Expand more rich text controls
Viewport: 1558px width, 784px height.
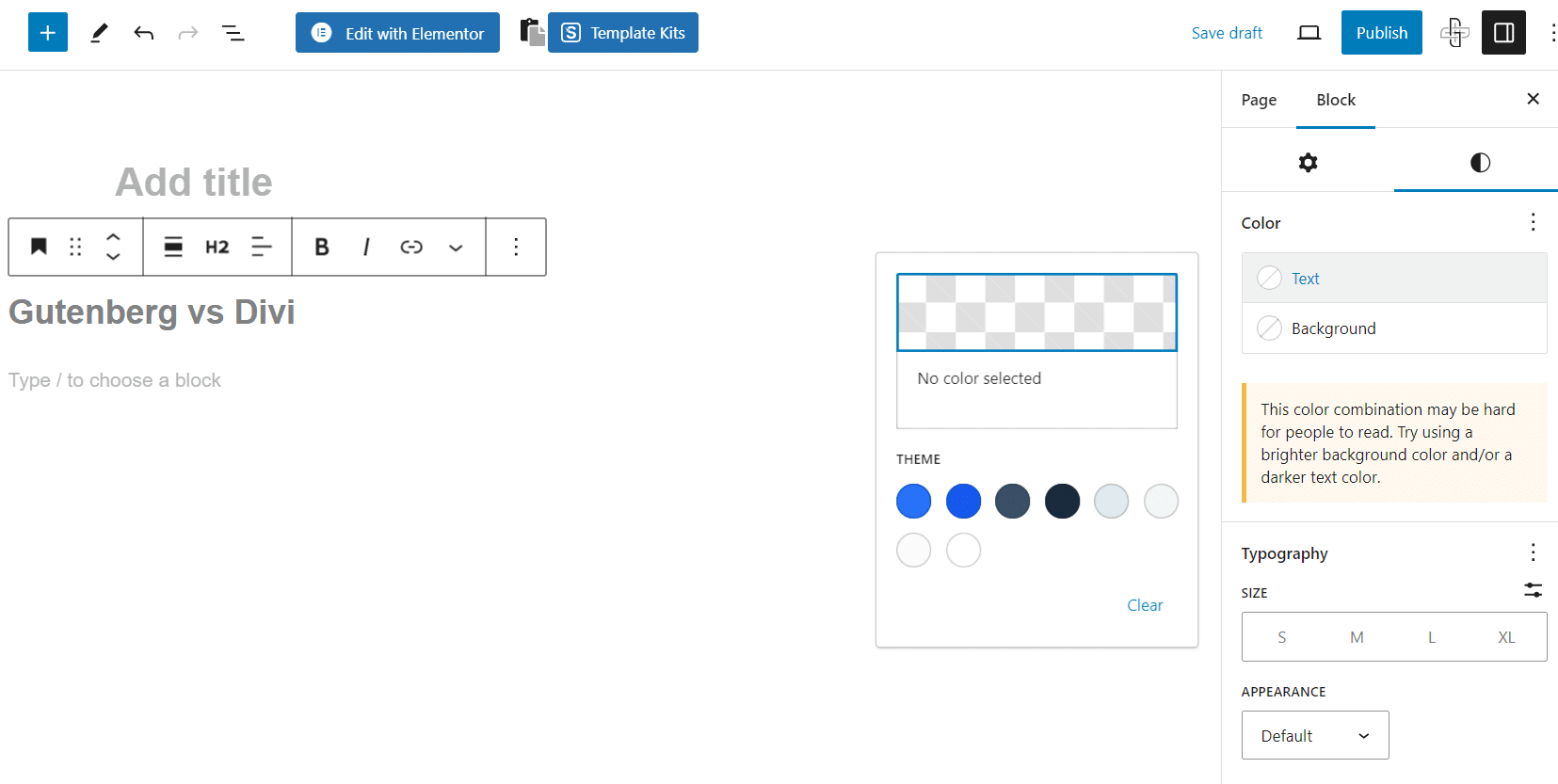coord(456,247)
